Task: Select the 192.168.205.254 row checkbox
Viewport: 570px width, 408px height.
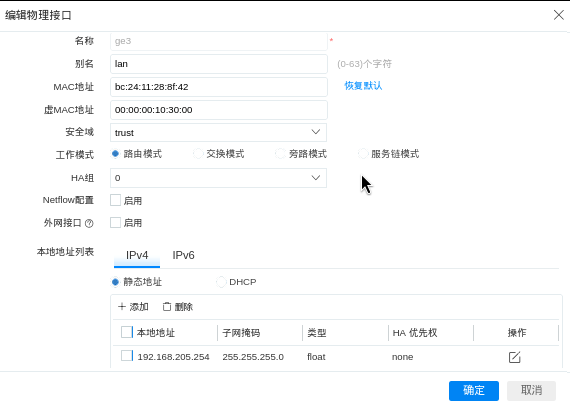Action: coord(127,356)
